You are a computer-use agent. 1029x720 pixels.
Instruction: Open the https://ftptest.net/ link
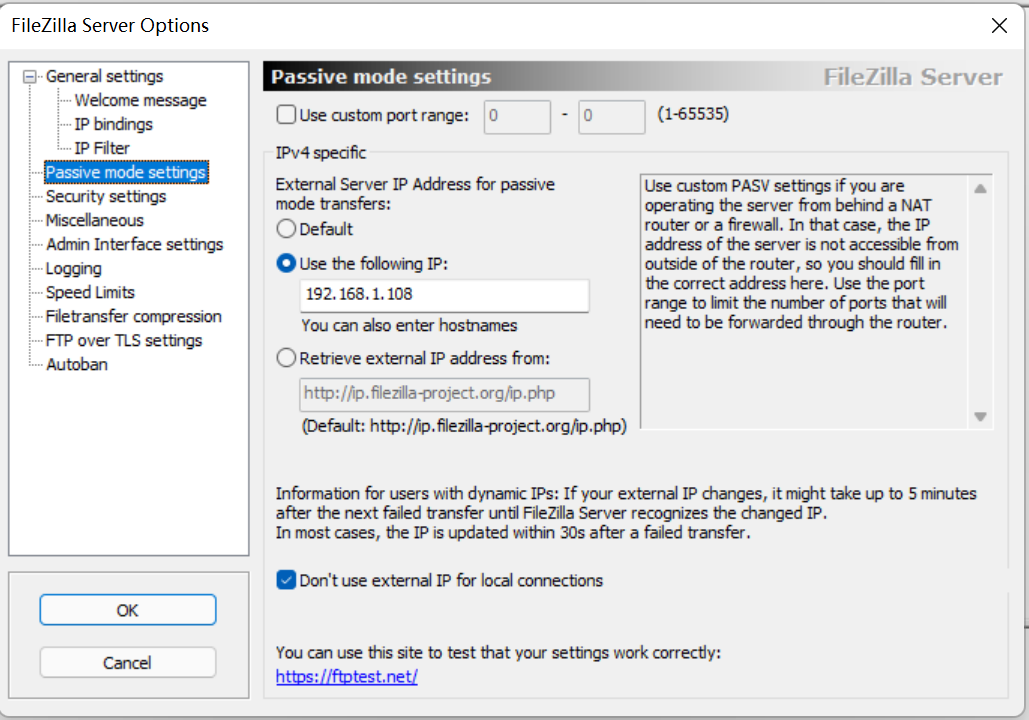point(346,677)
